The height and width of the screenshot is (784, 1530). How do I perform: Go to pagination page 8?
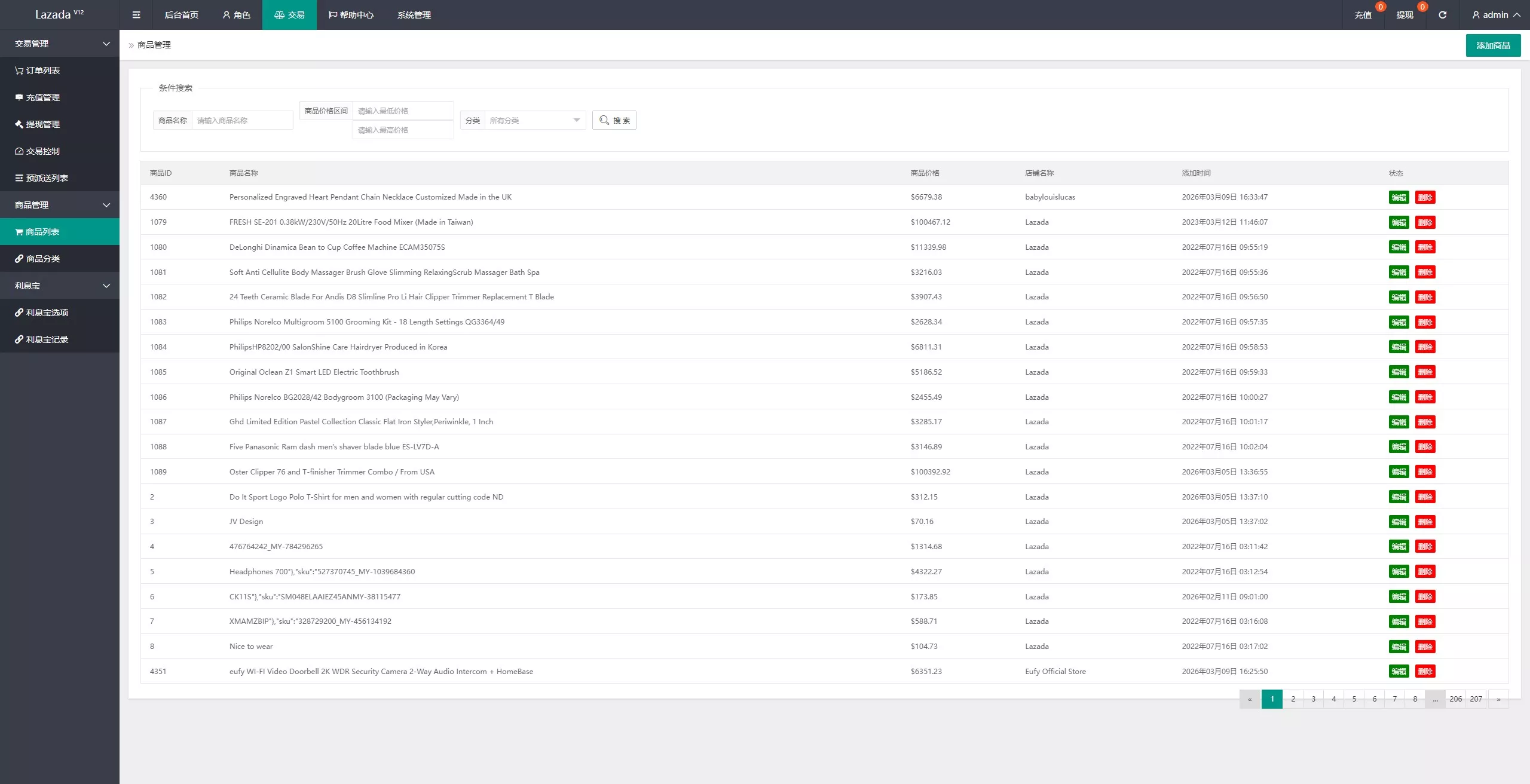click(1415, 699)
